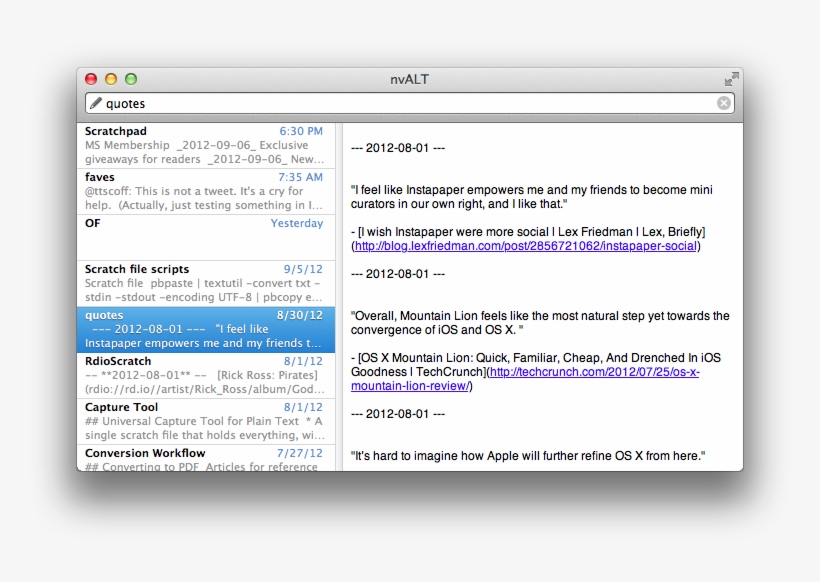Image resolution: width=820 pixels, height=582 pixels.
Task: Select the highlighted quotes note
Action: 204,329
